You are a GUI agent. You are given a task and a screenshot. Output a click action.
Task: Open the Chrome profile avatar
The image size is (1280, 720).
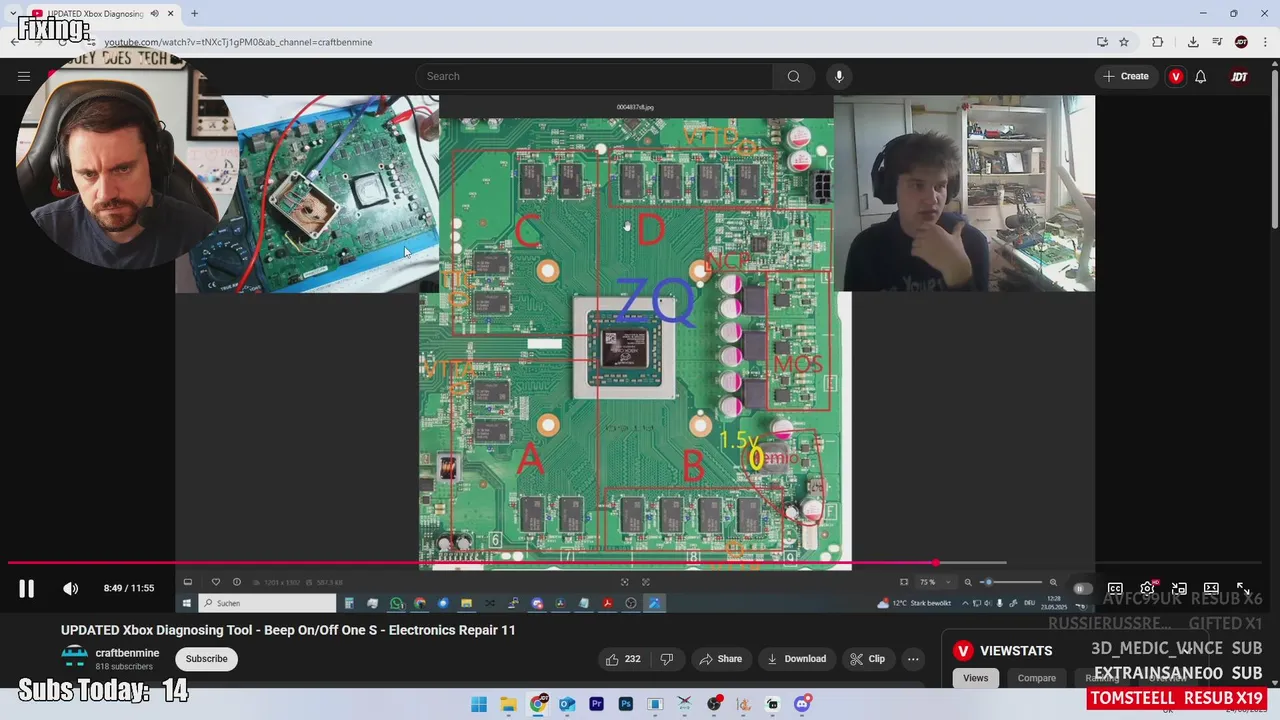[1241, 42]
